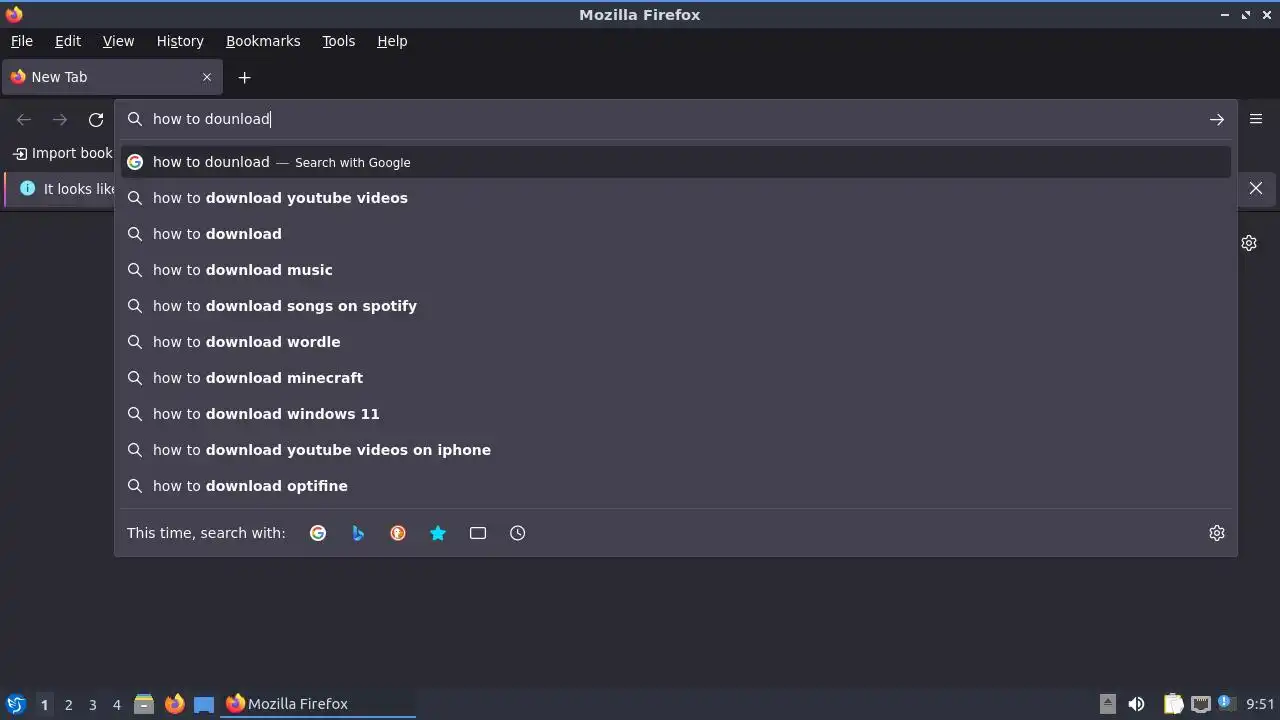Click the clock showing 9:51
This screenshot has height=720, width=1280.
click(1260, 704)
